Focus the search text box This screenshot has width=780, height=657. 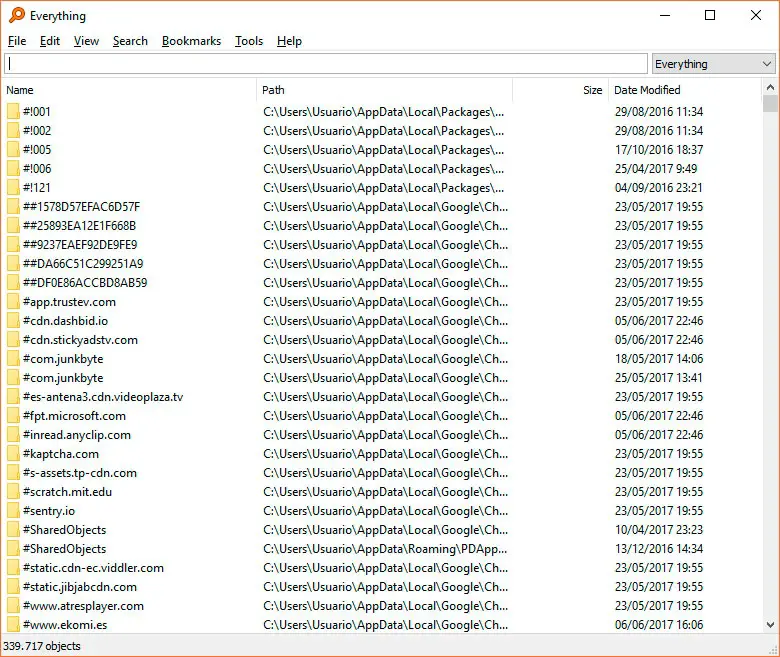(x=326, y=64)
